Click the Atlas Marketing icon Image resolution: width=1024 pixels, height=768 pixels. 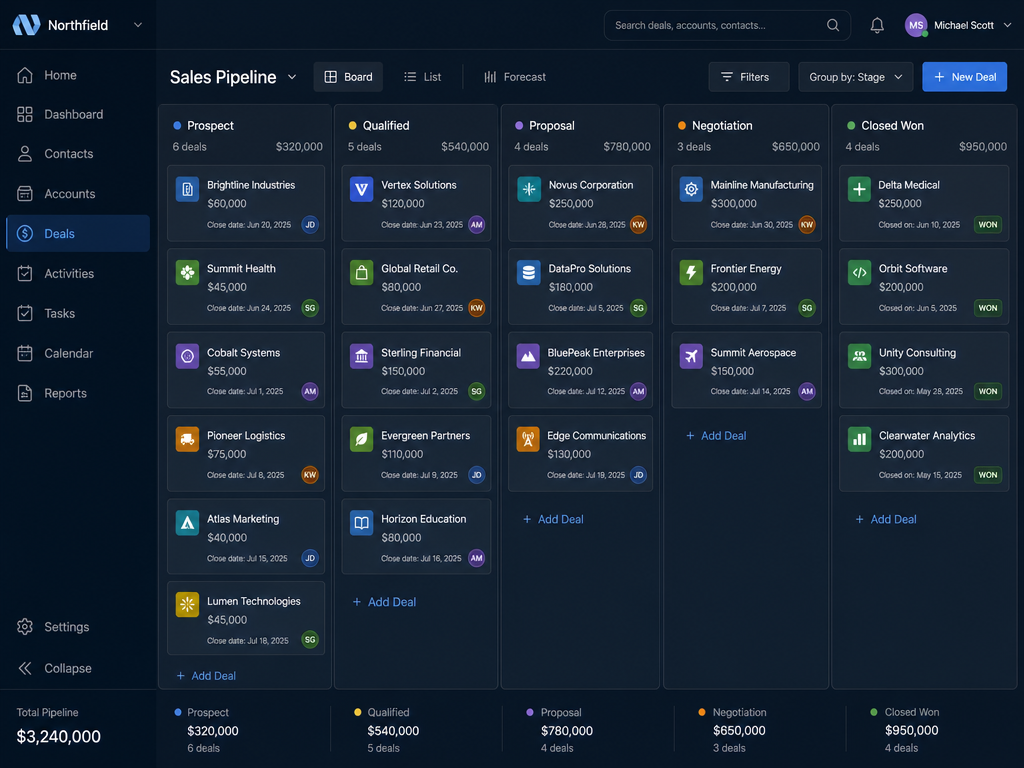187,523
